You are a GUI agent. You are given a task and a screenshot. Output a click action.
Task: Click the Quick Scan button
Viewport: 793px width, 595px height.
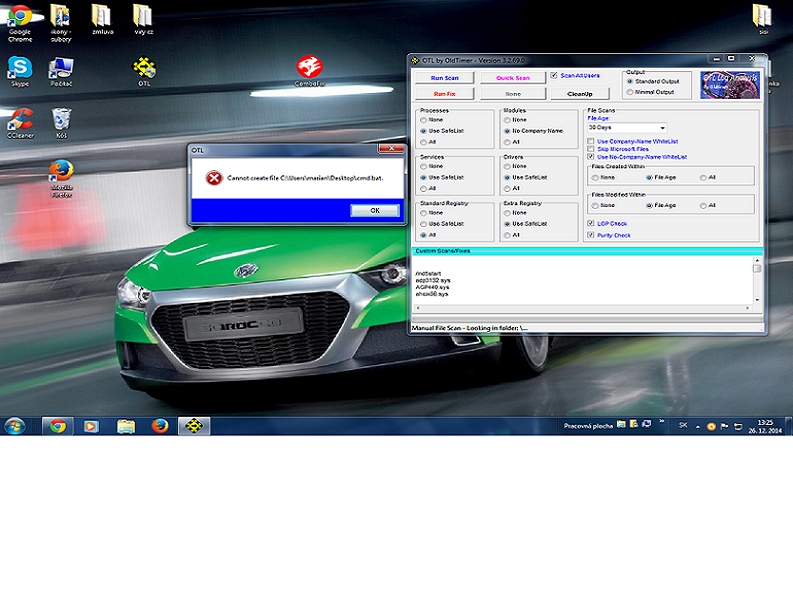click(513, 77)
